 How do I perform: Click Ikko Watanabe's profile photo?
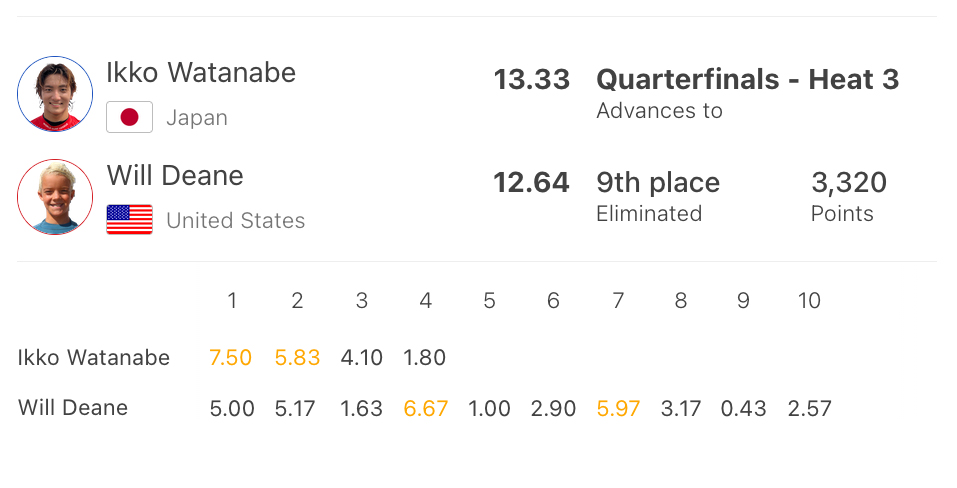click(55, 94)
